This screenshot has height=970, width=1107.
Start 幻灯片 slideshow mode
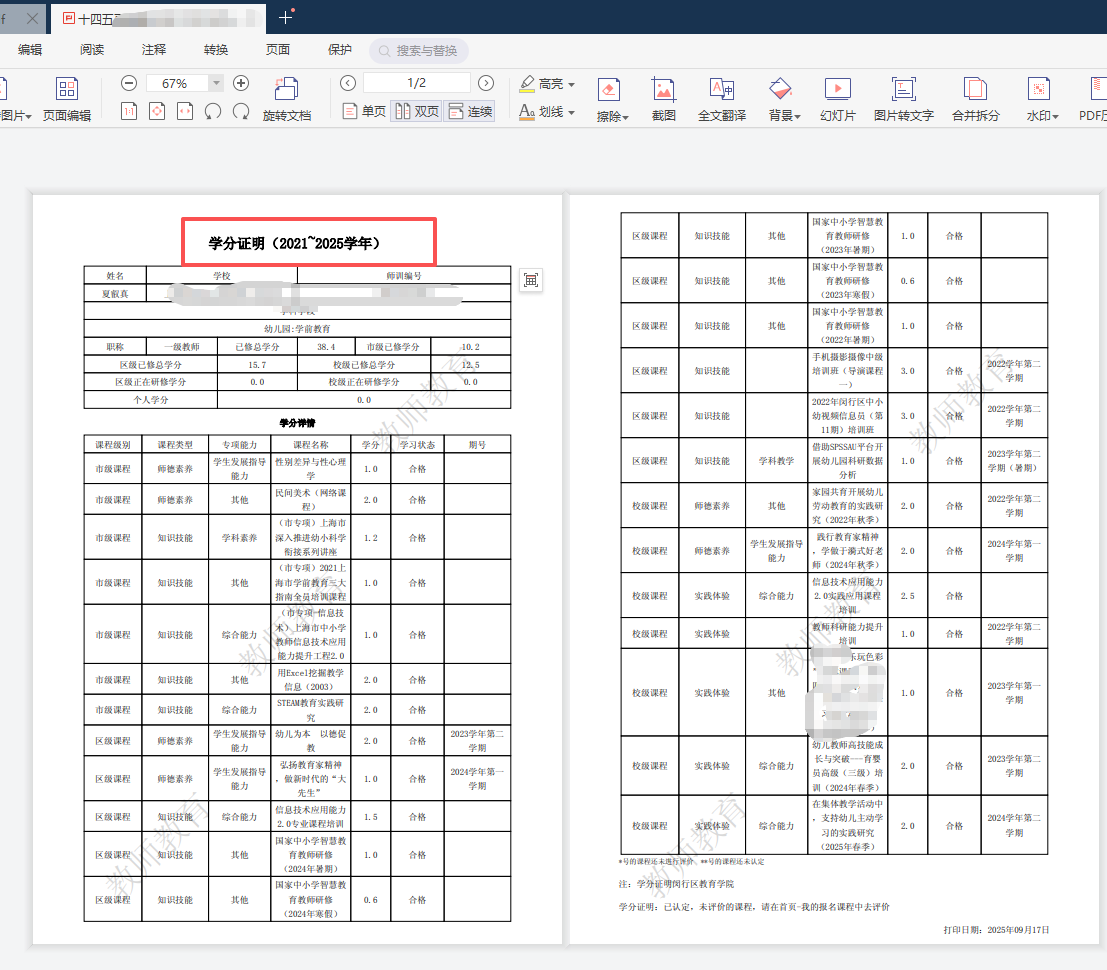tap(838, 99)
